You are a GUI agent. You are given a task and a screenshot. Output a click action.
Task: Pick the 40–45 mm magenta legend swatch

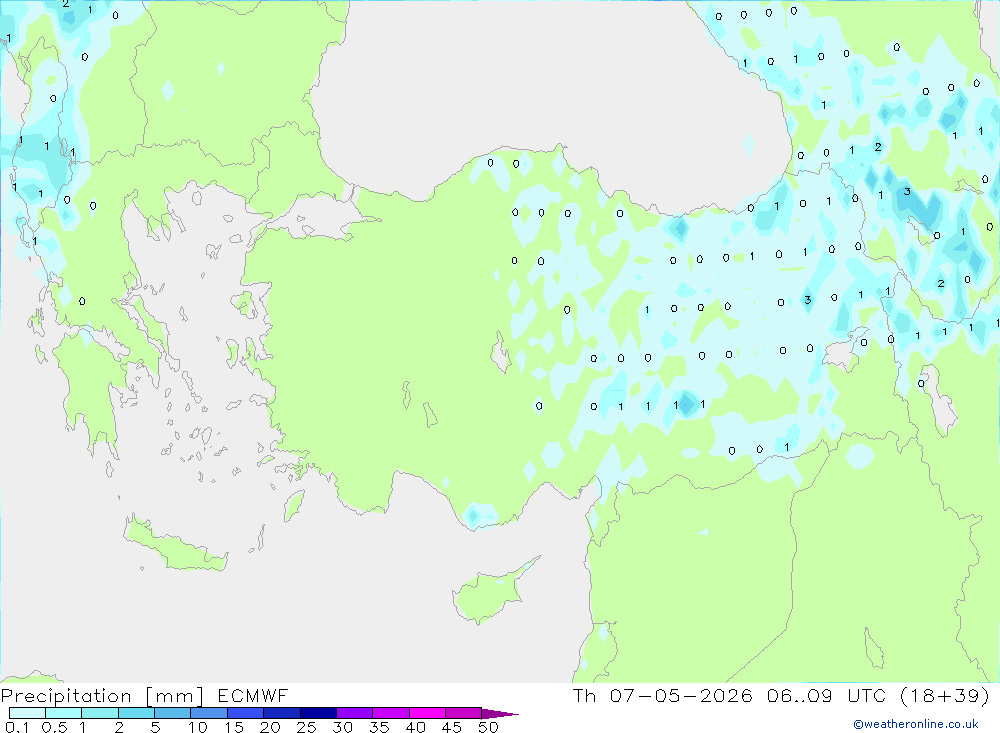pos(427,713)
